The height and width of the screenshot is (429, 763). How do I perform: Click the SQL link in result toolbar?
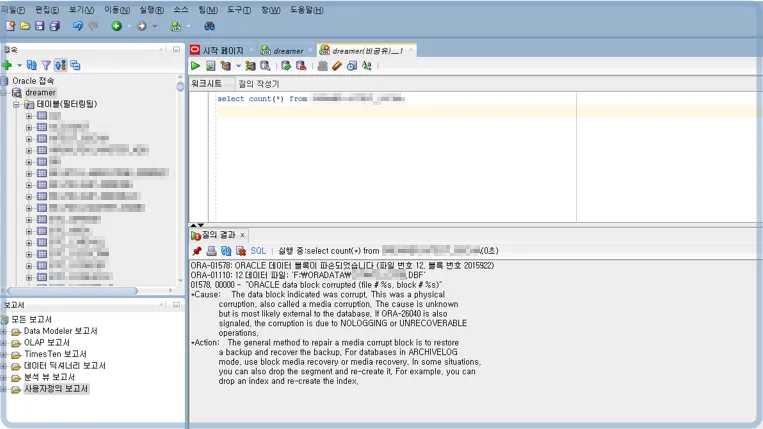258,251
